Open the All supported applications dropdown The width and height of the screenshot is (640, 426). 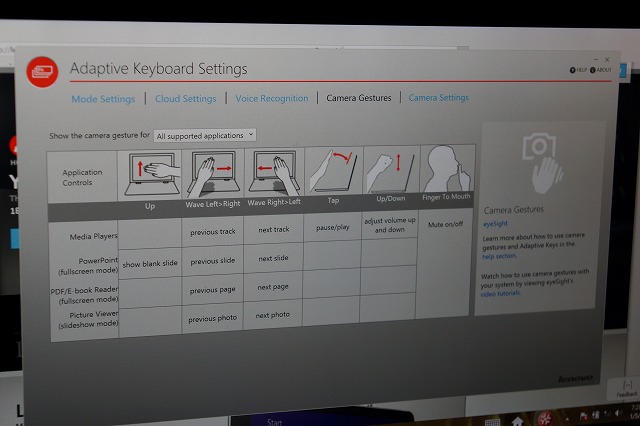click(x=205, y=135)
